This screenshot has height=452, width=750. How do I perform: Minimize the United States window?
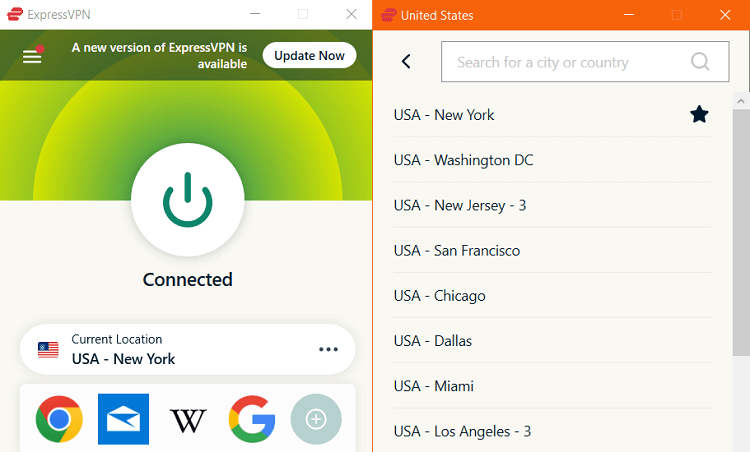tap(629, 15)
